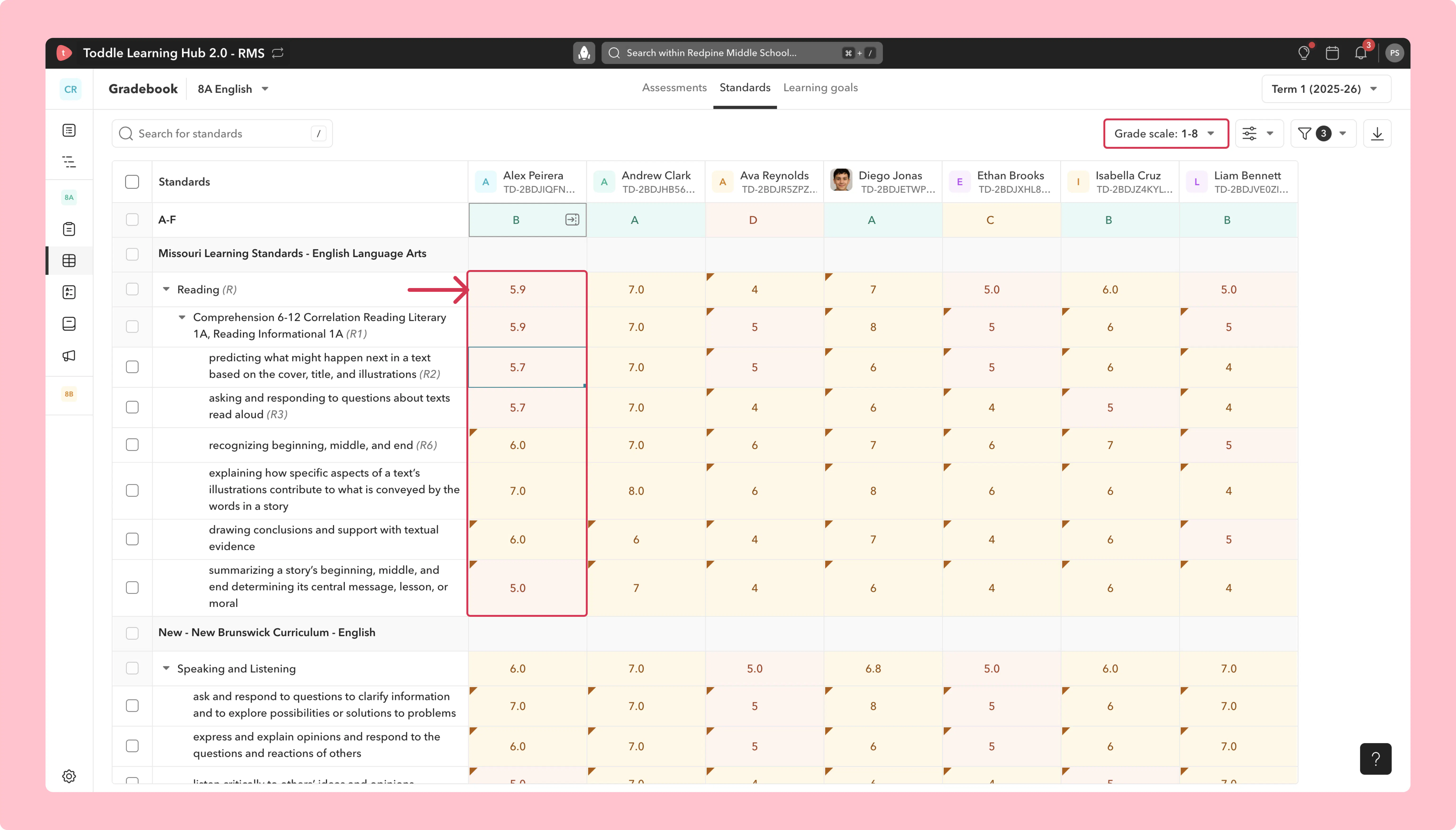Click the Toddle logo icon
This screenshot has height=830, width=1456.
pos(64,53)
